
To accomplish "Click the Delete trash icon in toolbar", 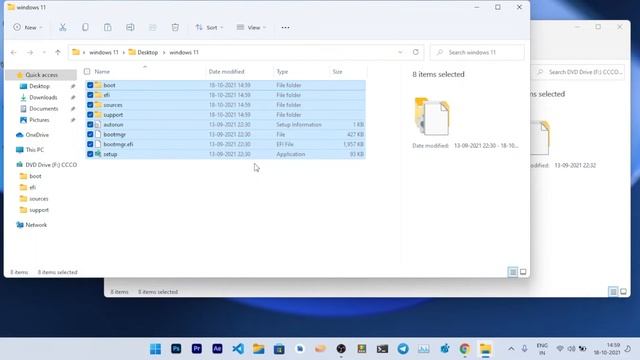I will (x=175, y=27).
